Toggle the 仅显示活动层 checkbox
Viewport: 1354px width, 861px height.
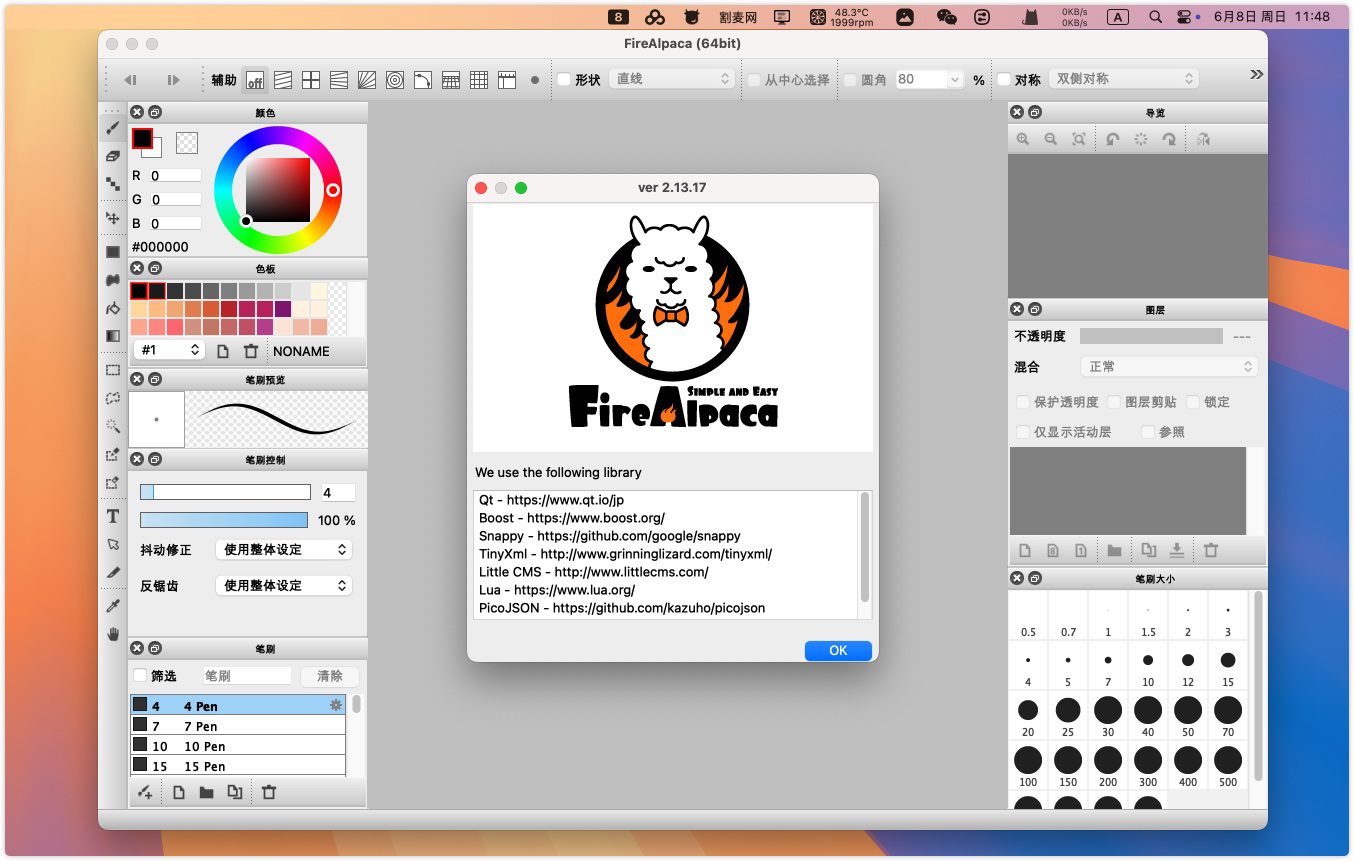tap(1023, 432)
